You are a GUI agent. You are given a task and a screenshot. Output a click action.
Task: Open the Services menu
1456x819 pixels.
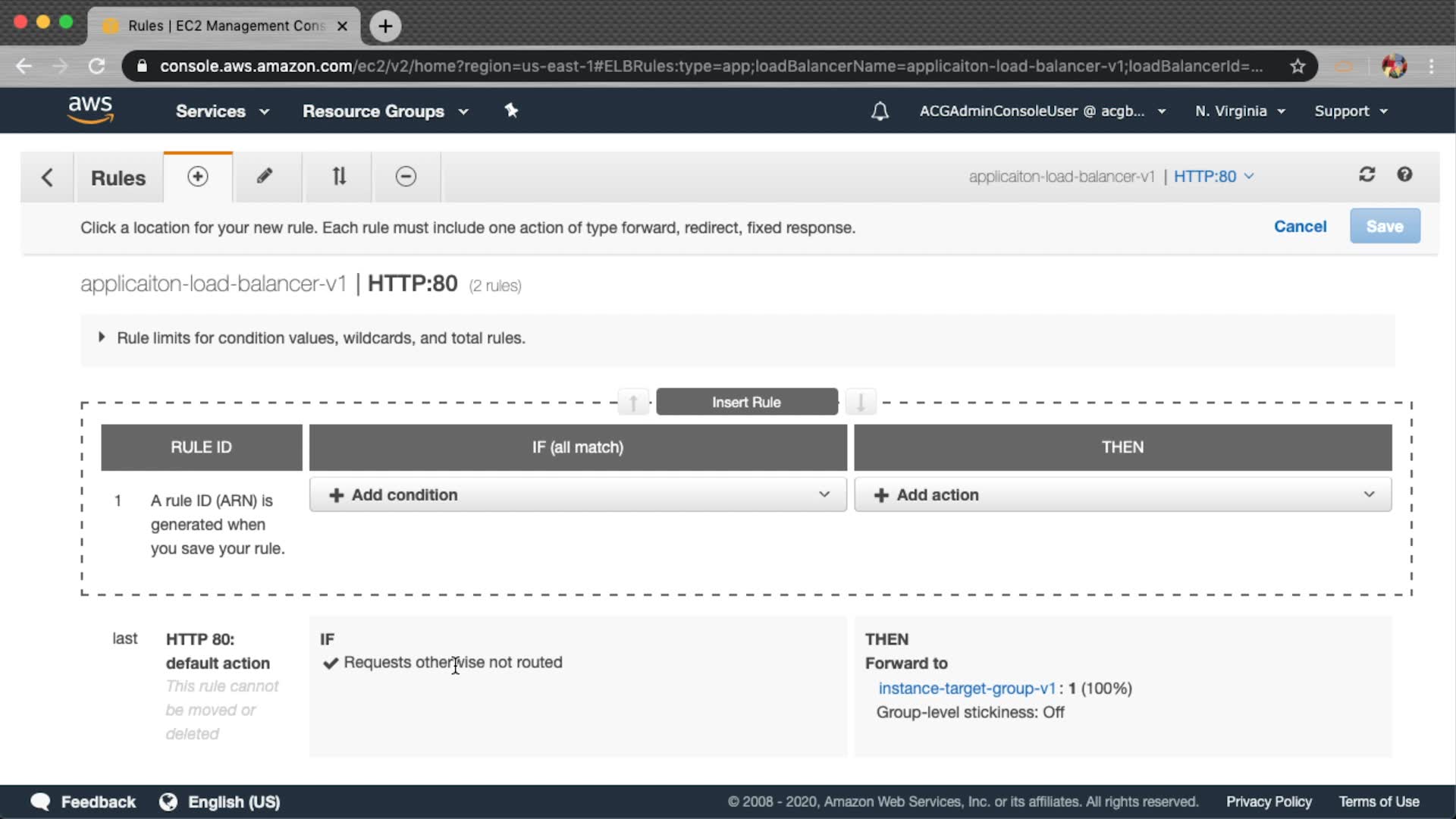click(x=222, y=111)
